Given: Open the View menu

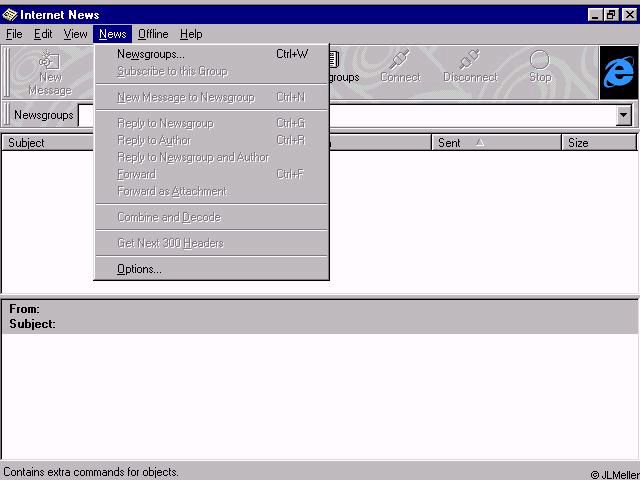Looking at the screenshot, I should coord(75,34).
